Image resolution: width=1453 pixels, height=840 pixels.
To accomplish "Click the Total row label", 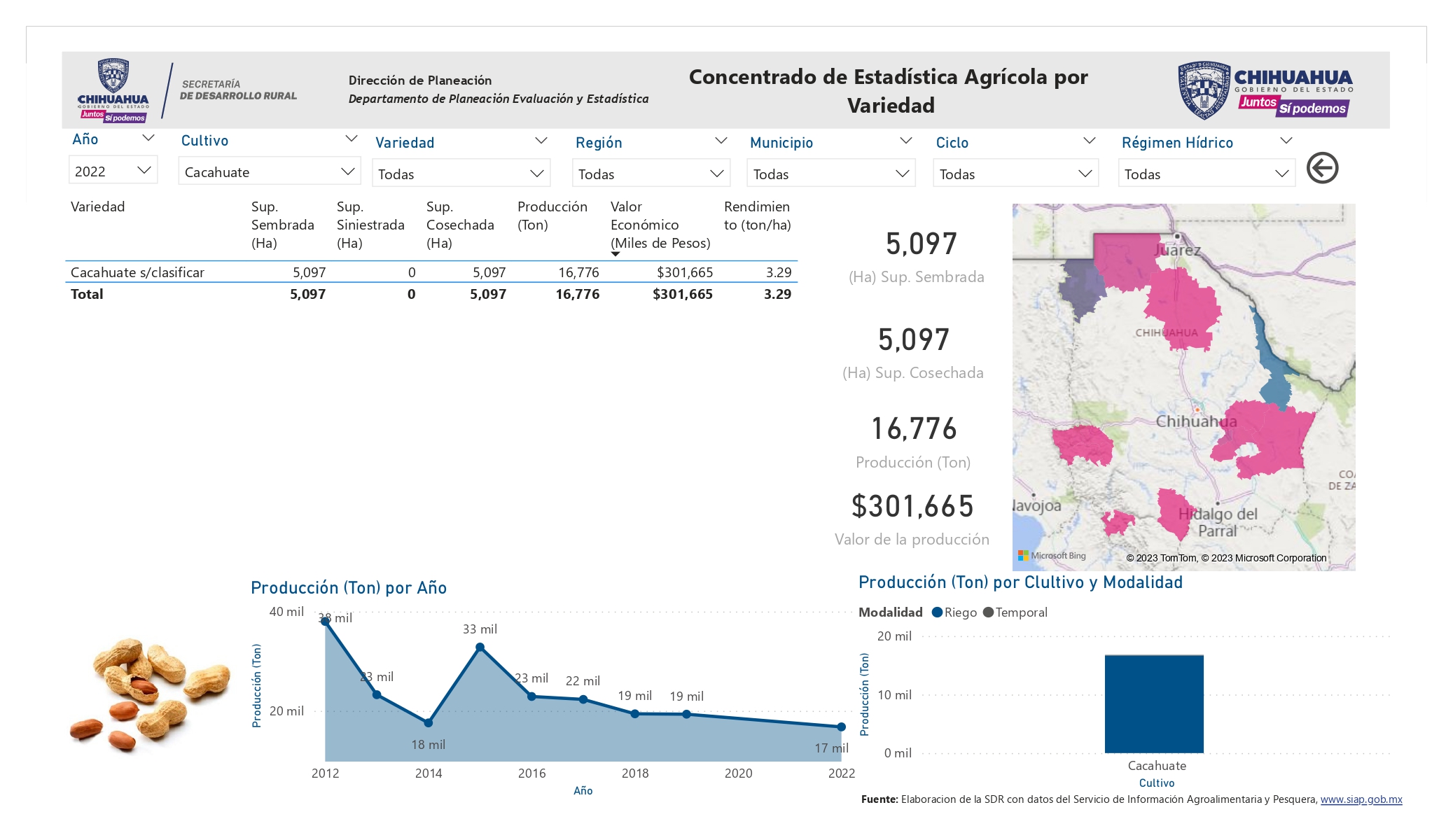I will pyautogui.click(x=87, y=294).
